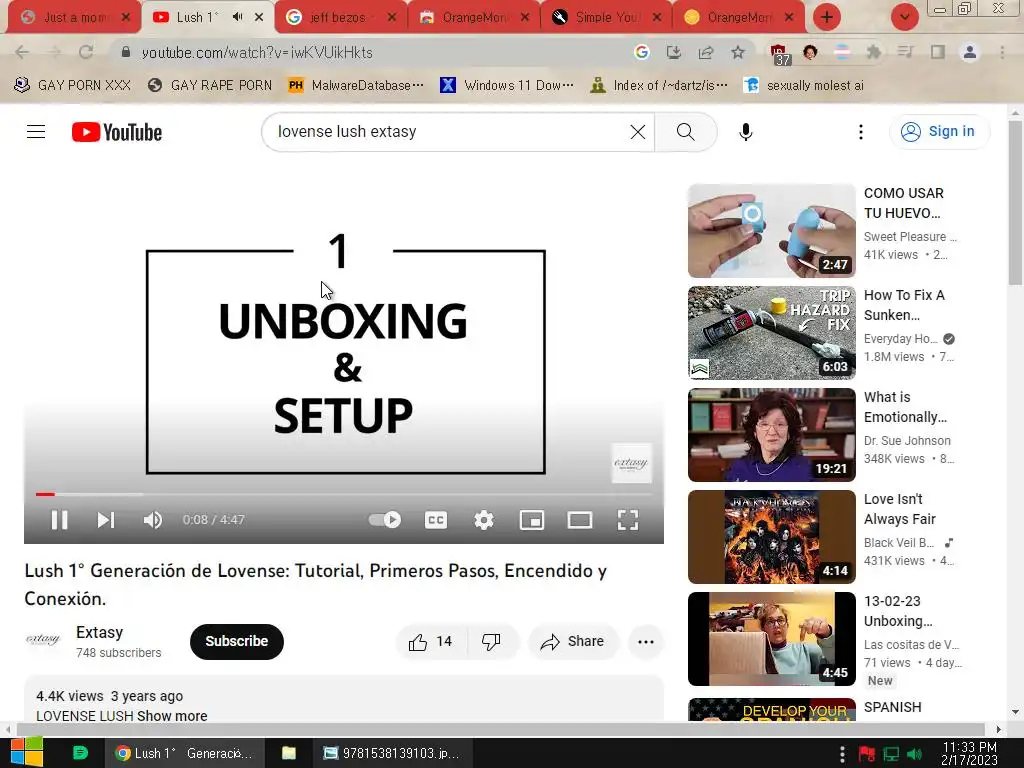Open the Extasy channel avatar

(43, 640)
